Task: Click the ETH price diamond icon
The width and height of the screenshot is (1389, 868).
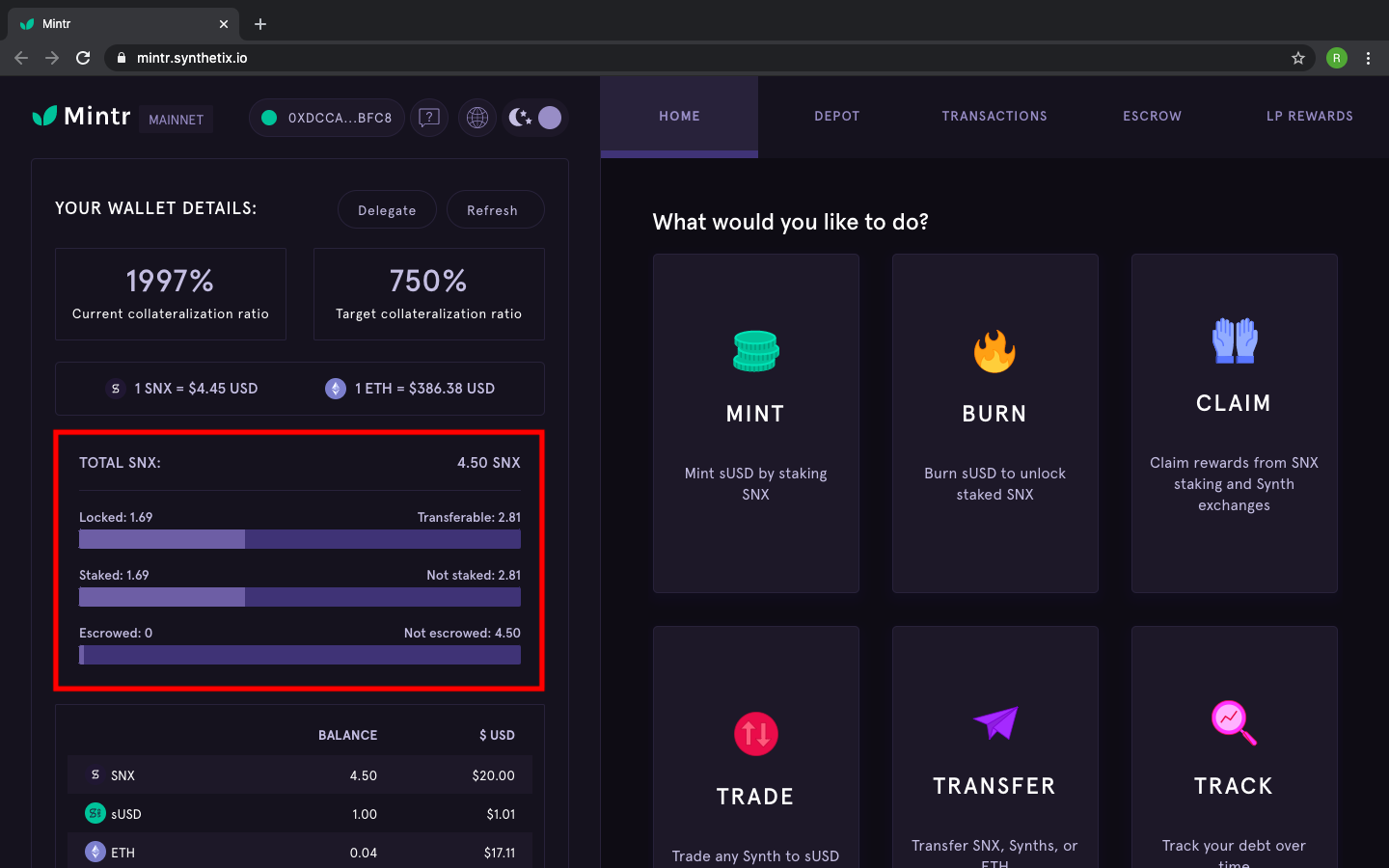Action: pyautogui.click(x=336, y=389)
